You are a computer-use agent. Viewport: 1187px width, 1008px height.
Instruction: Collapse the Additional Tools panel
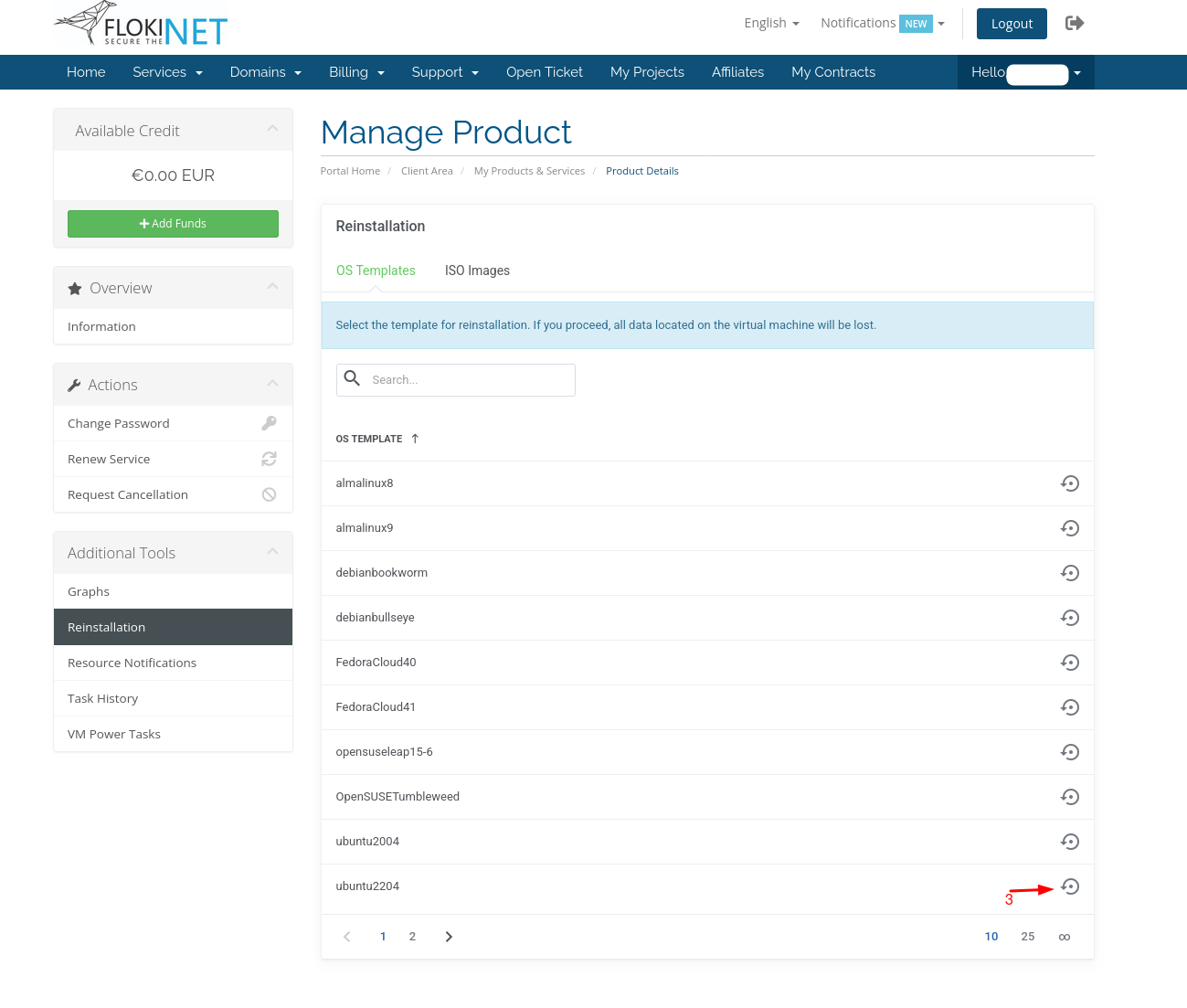[272, 551]
